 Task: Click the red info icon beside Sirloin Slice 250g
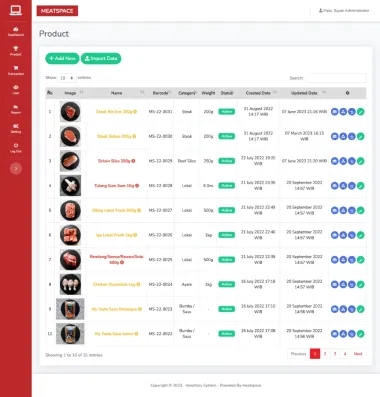click(133, 161)
